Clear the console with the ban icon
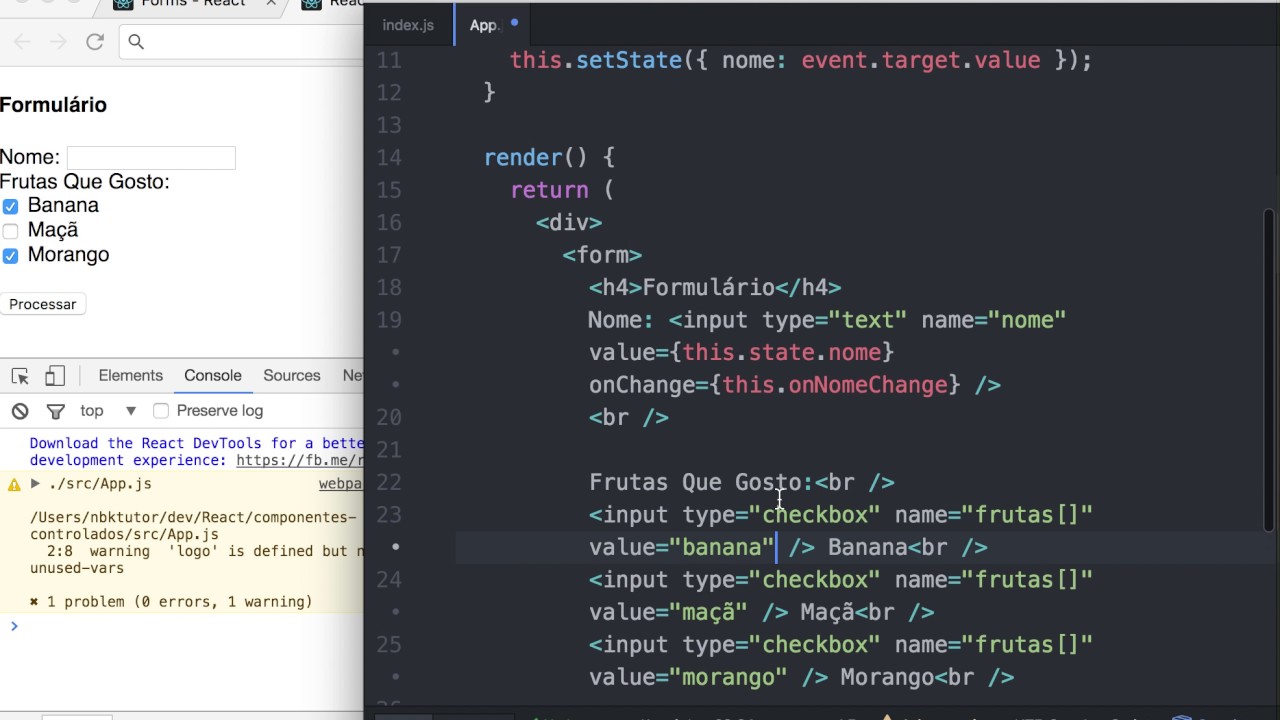The image size is (1280, 720). 20,411
